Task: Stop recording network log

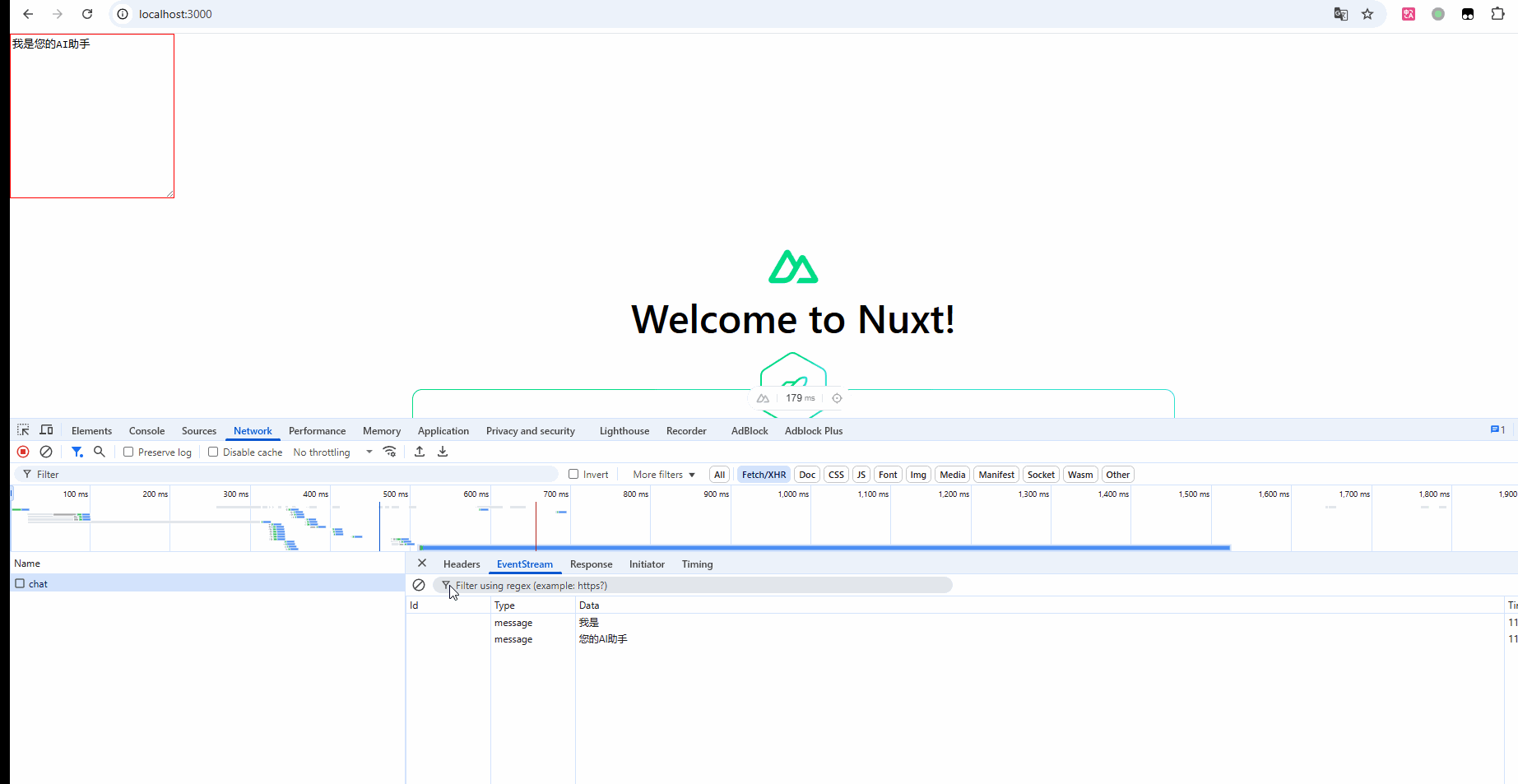Action: pos(23,452)
